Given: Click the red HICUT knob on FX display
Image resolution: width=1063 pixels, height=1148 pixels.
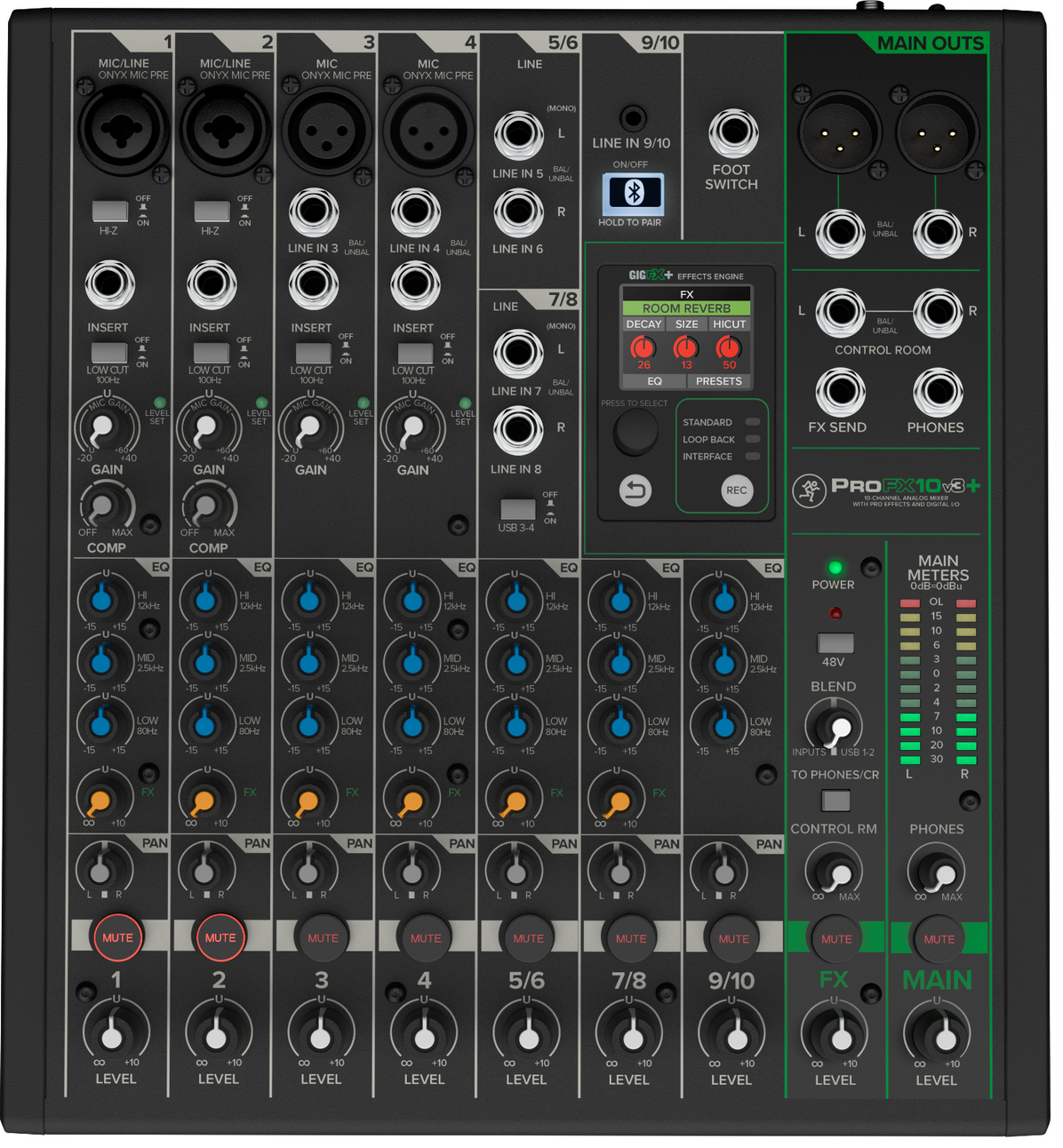Looking at the screenshot, I should 729,347.
